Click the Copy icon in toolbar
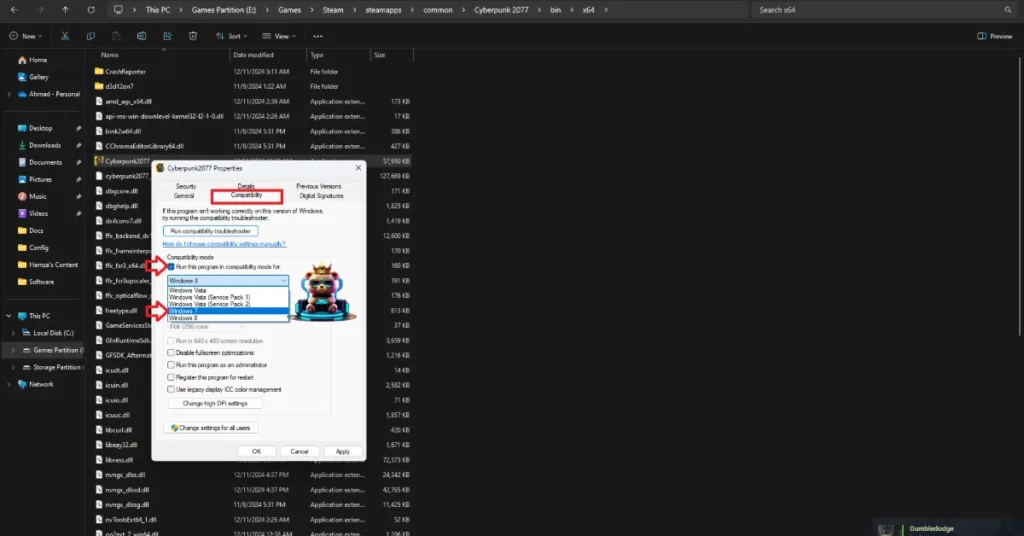Viewport: 1024px width, 536px height. pos(90,36)
